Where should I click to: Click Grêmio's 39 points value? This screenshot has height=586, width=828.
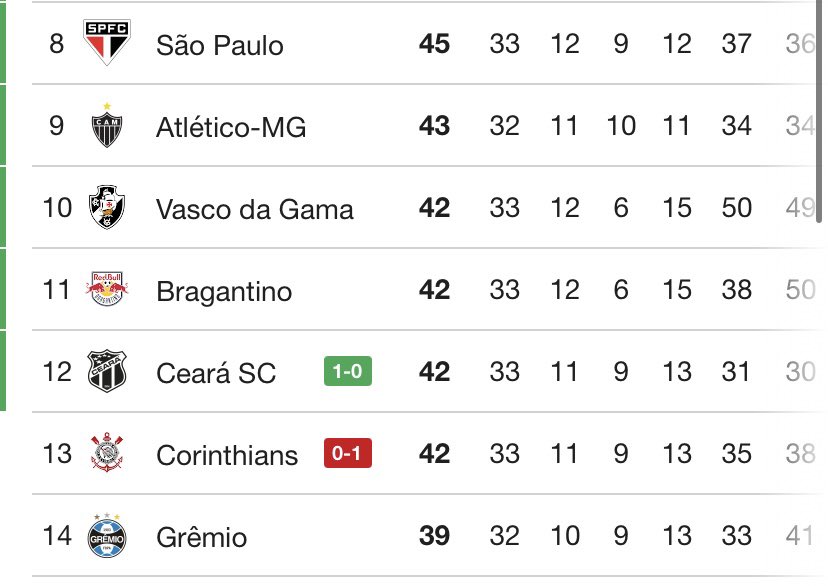[434, 536]
